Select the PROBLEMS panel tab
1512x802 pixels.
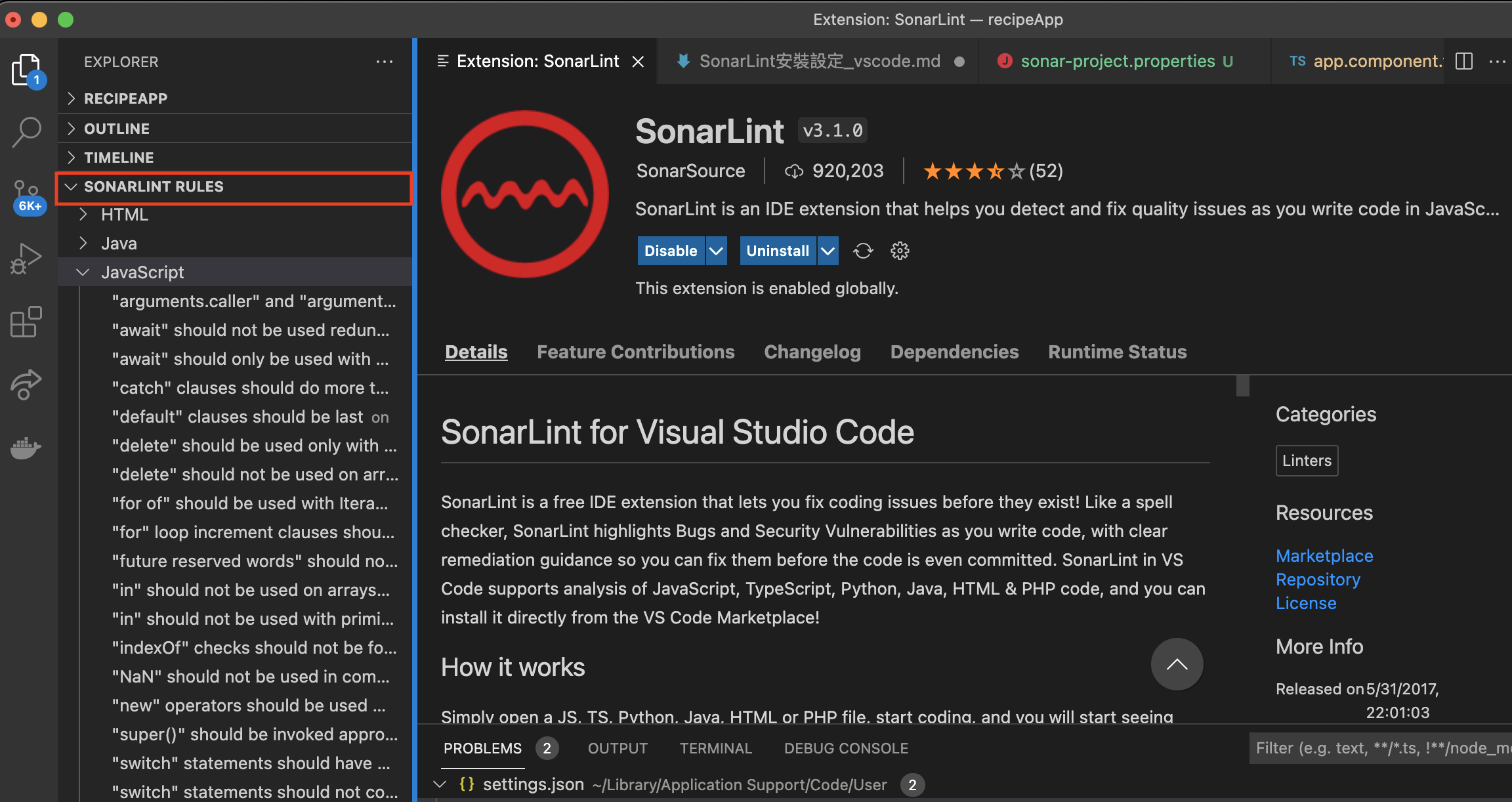pos(483,748)
